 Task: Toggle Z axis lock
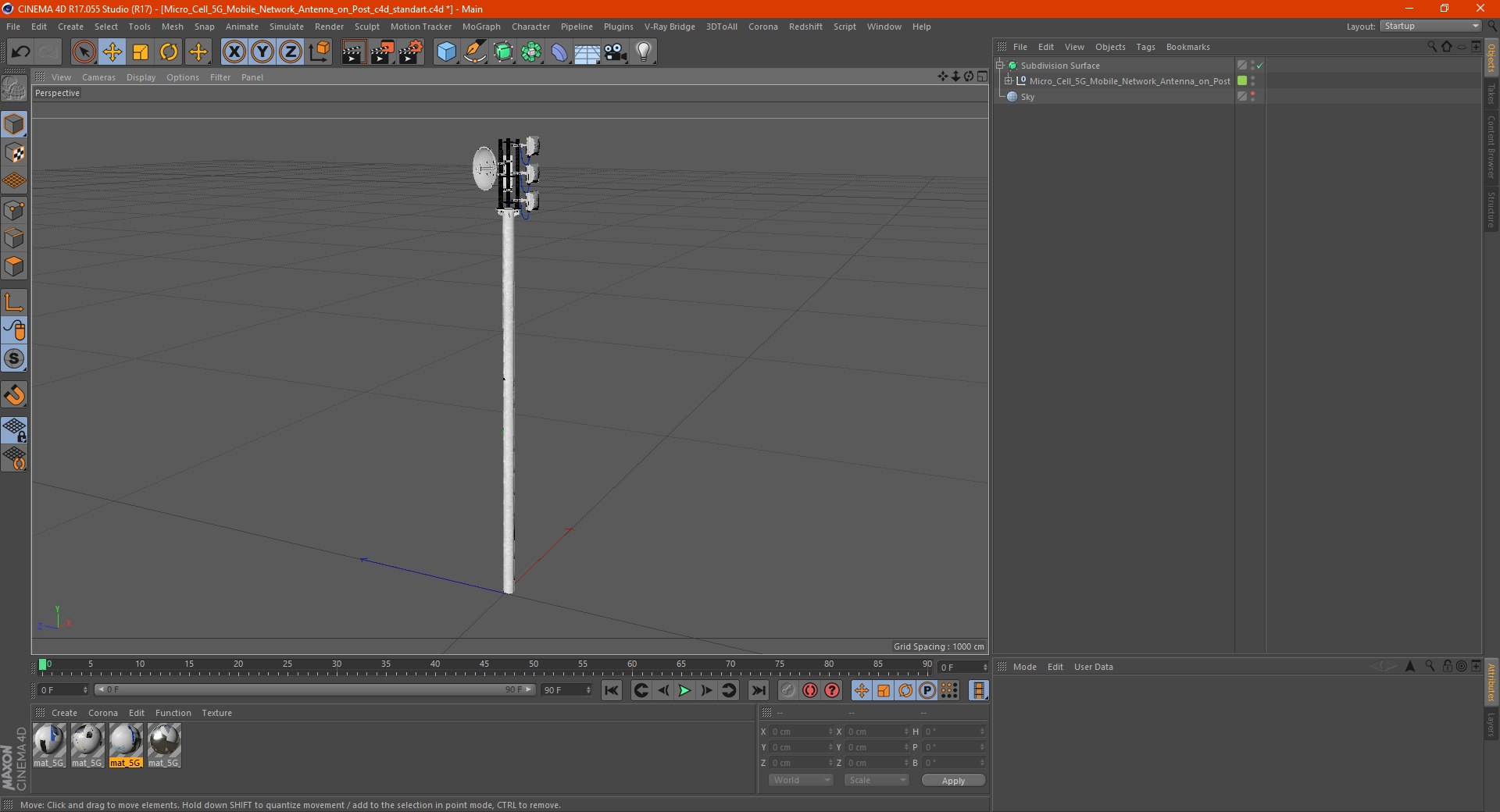point(291,52)
